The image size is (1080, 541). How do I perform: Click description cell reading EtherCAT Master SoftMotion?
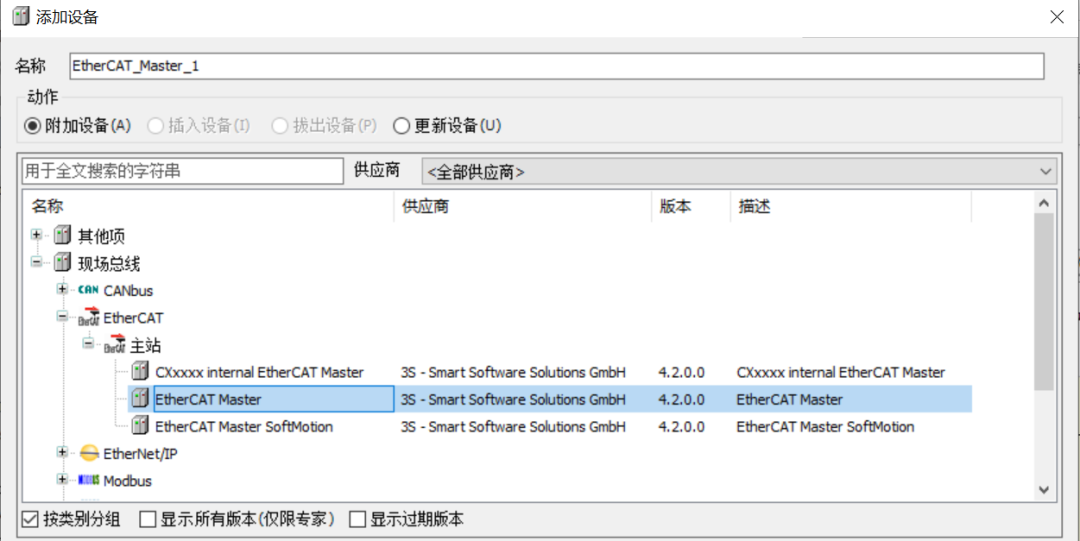[825, 427]
